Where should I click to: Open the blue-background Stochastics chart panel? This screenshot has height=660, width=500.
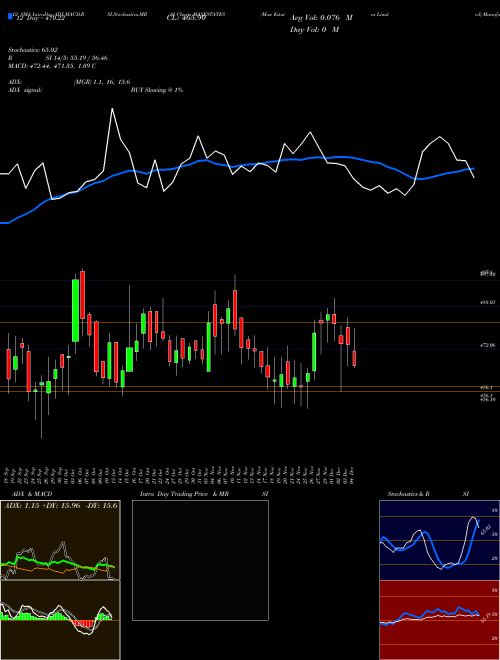click(x=439, y=540)
